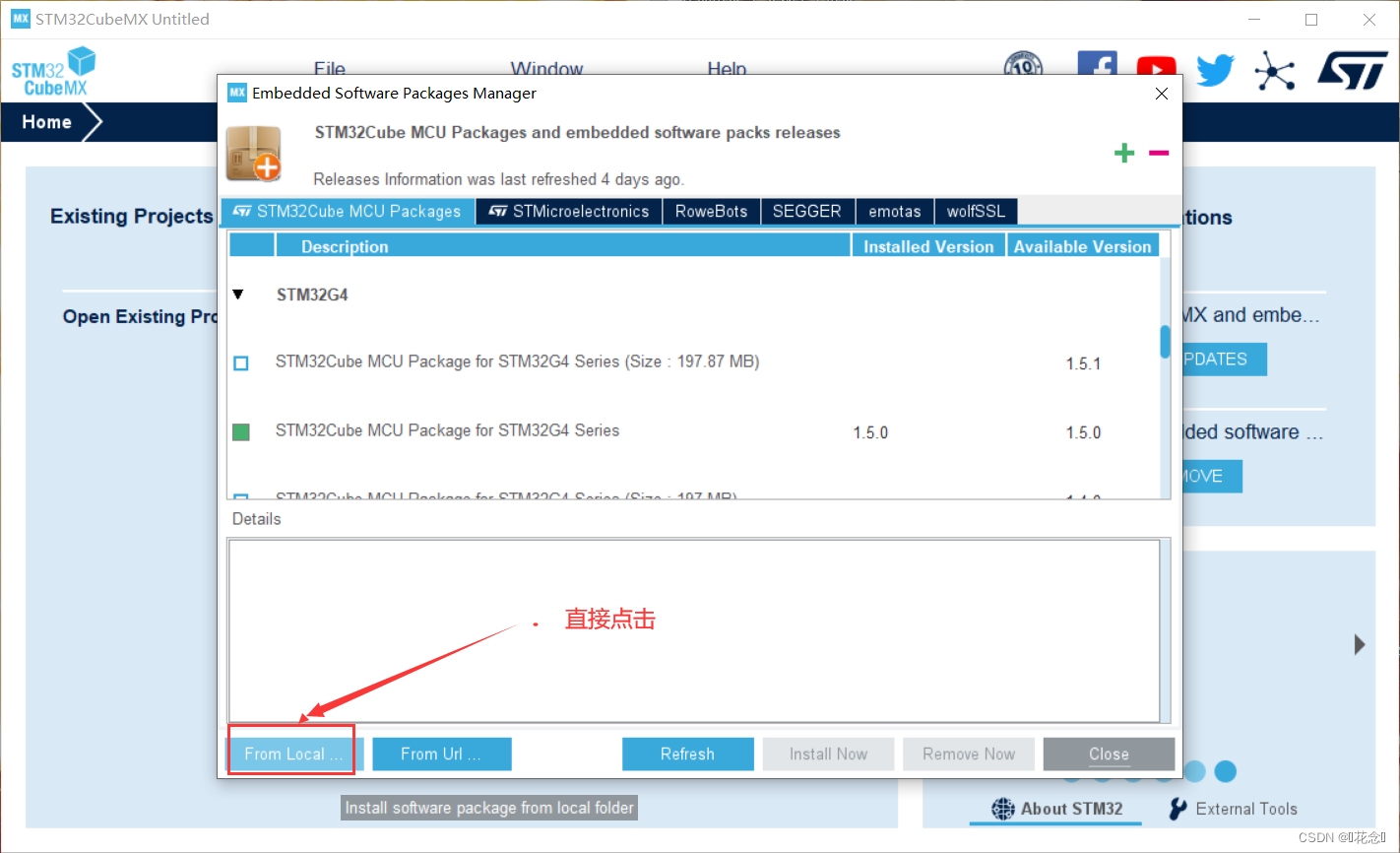This screenshot has height=853, width=1400.
Task: Open the Window menu
Action: click(x=546, y=69)
